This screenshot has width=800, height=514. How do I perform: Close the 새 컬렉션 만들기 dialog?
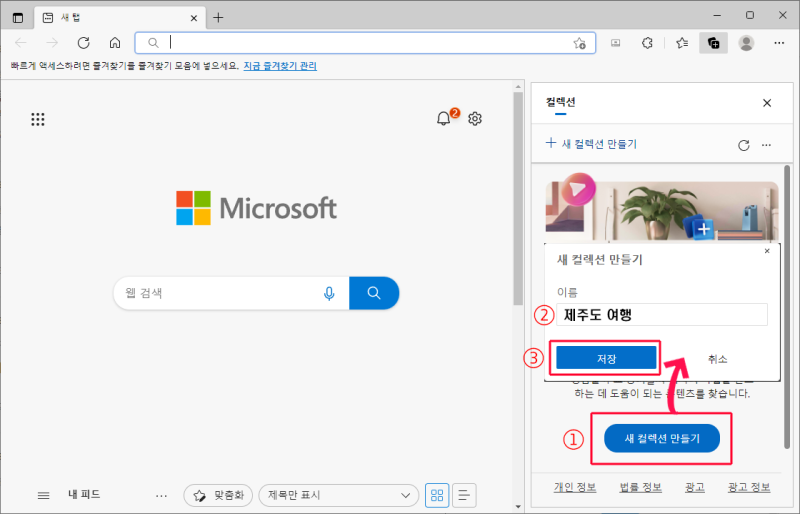[767, 251]
